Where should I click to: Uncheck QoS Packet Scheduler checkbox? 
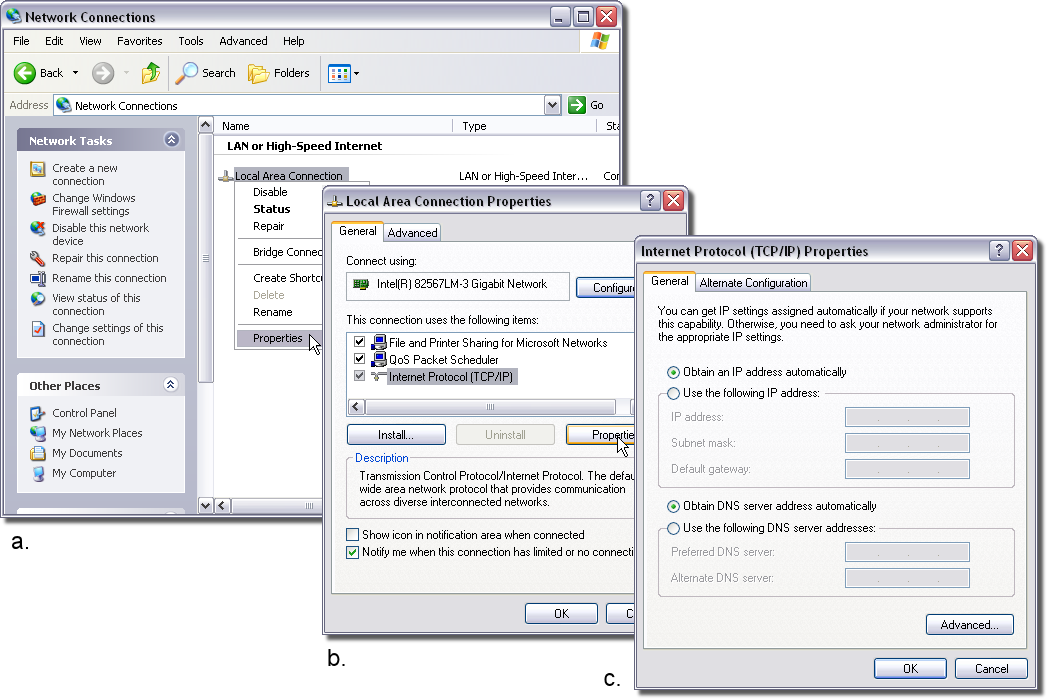[359, 359]
